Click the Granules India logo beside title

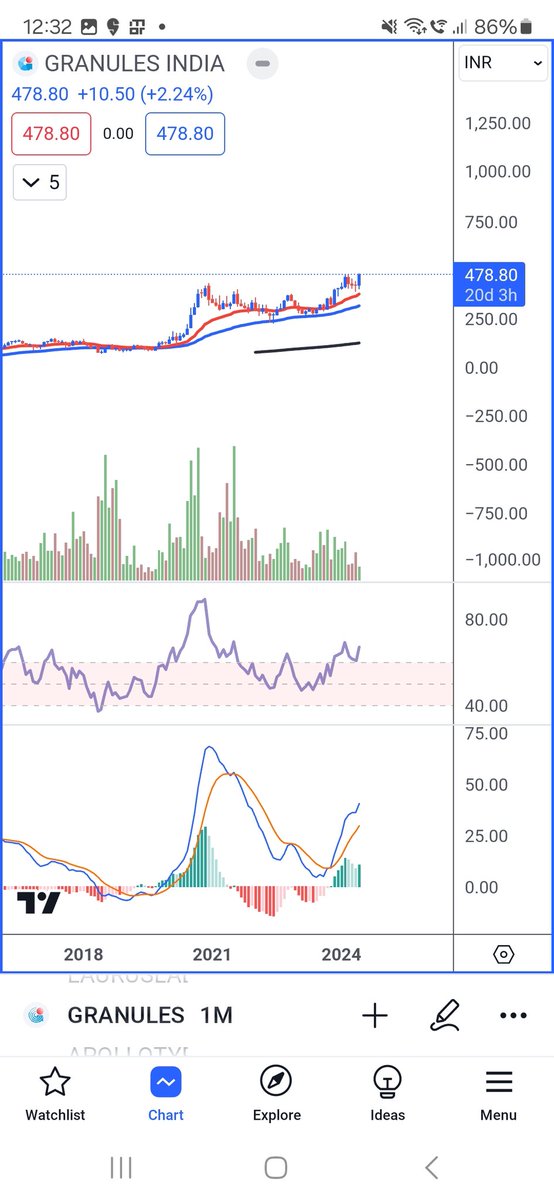25,63
